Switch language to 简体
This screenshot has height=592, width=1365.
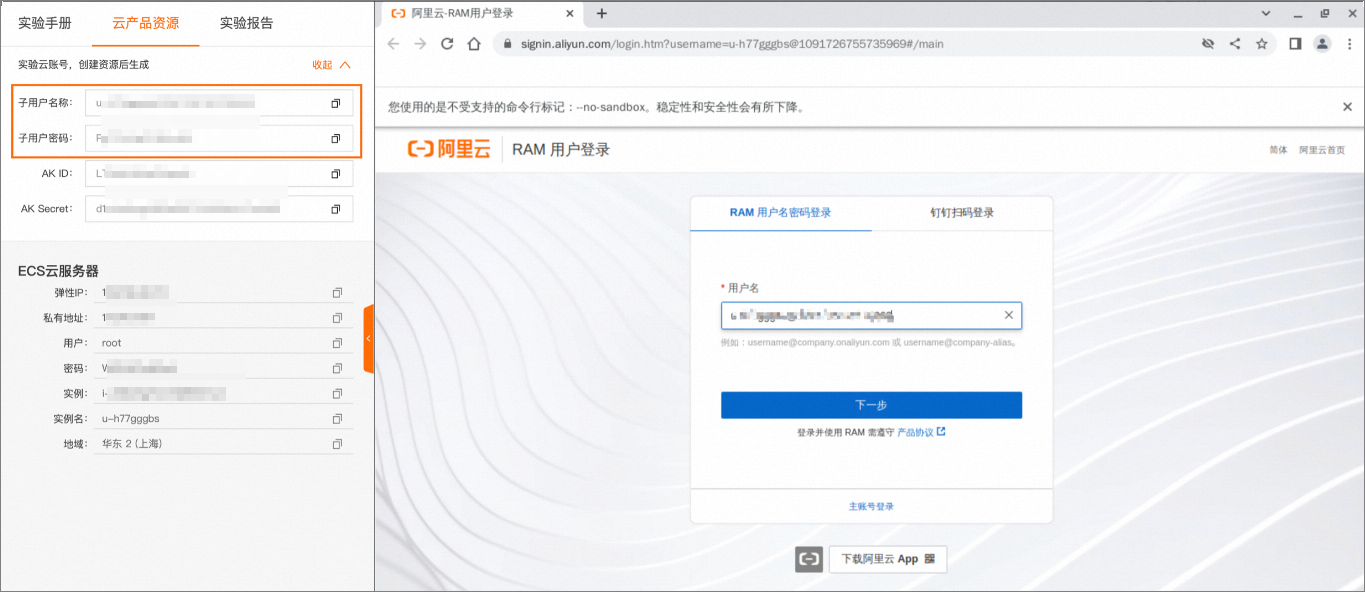pyautogui.click(x=1278, y=150)
